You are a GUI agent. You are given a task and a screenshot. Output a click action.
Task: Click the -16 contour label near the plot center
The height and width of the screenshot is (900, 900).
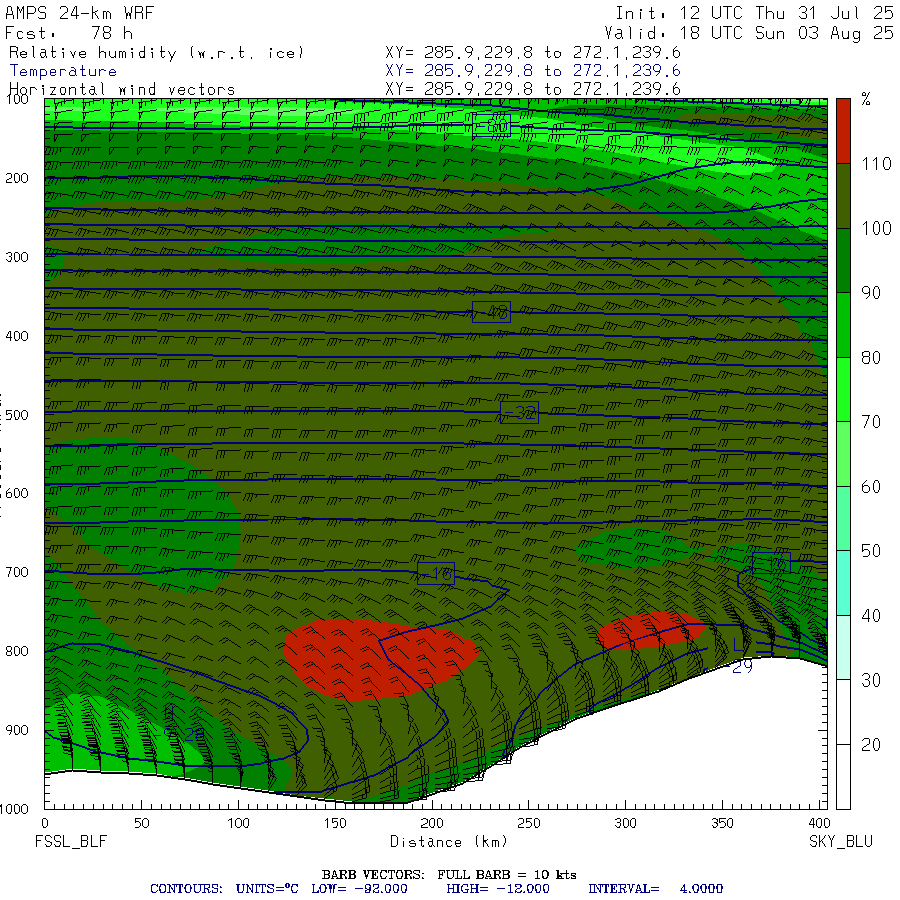point(436,573)
